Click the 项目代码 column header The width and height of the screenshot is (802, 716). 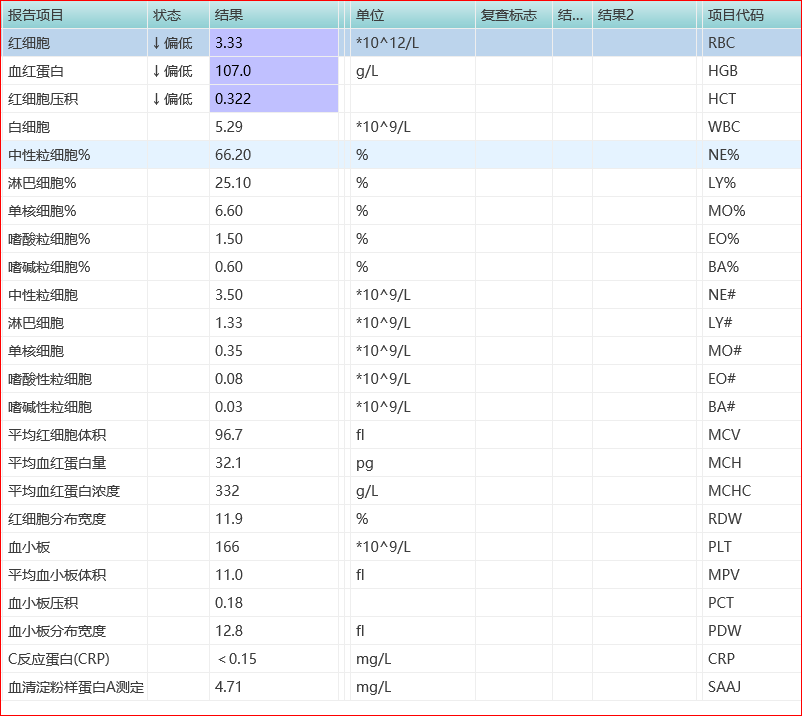coord(751,15)
